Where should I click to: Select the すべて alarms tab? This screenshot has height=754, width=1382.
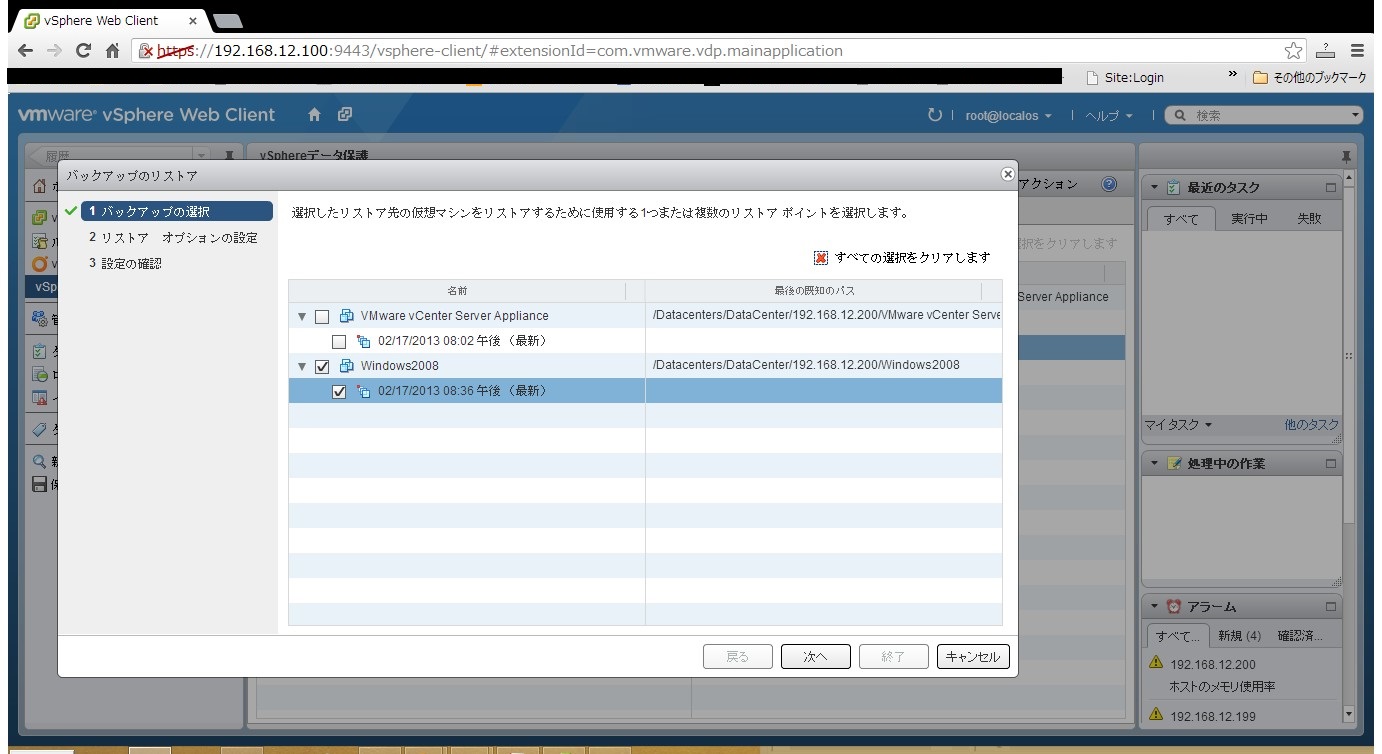[x=1179, y=635]
